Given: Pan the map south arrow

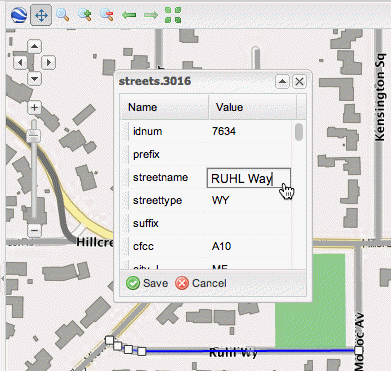Looking at the screenshot, I should tap(34, 79).
